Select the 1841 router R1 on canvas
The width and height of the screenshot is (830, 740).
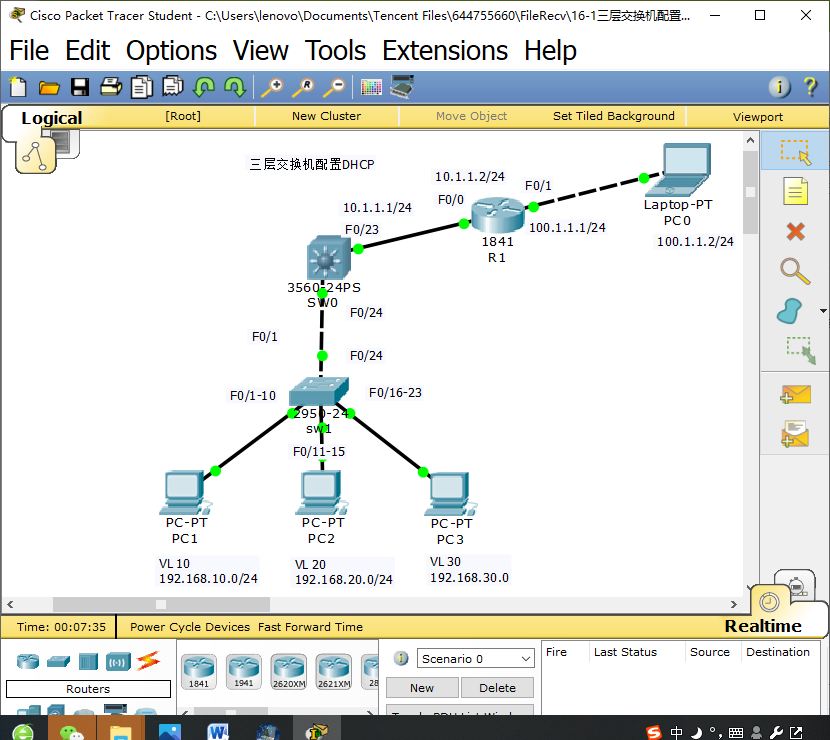pos(498,215)
